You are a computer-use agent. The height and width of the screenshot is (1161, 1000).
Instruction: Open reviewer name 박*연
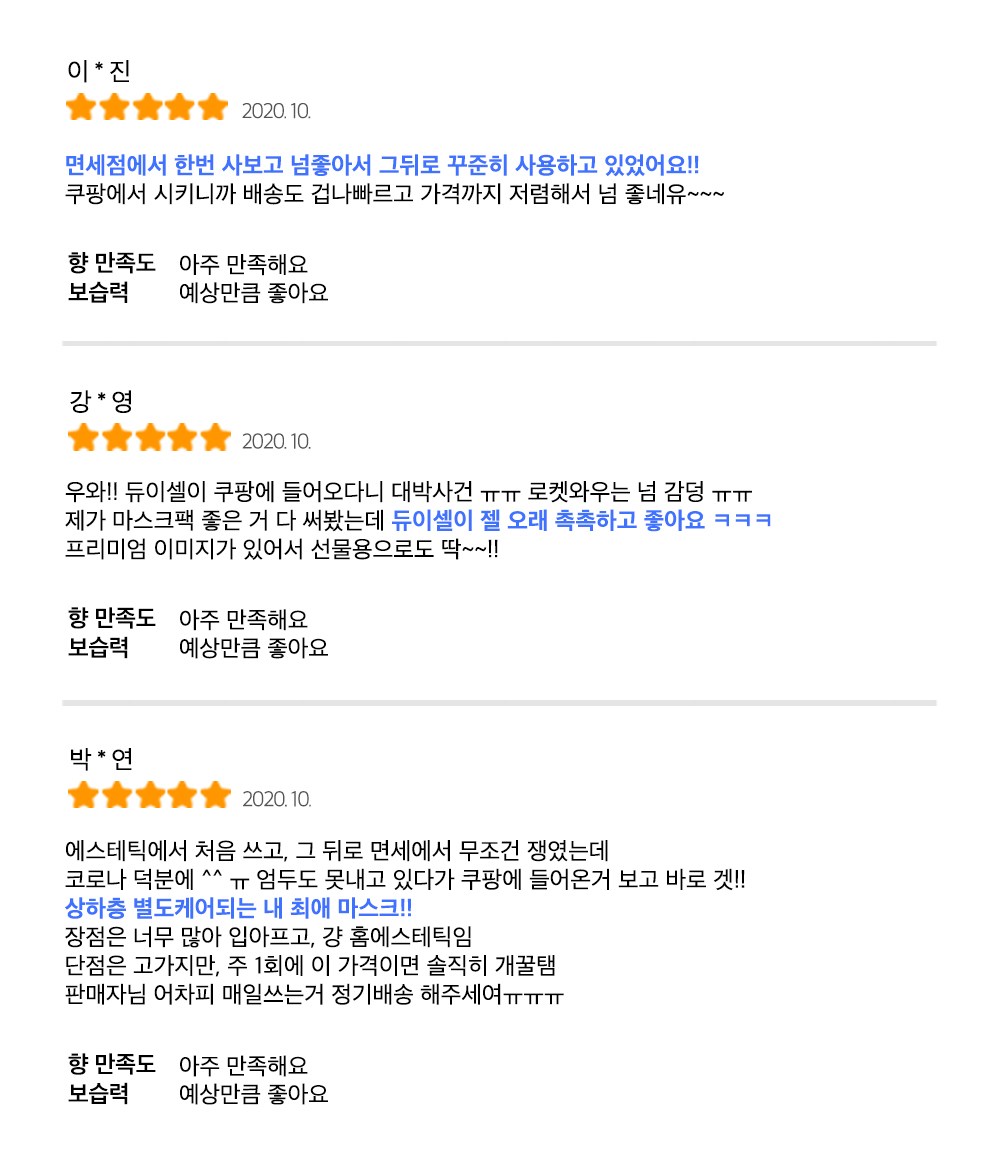pos(101,760)
